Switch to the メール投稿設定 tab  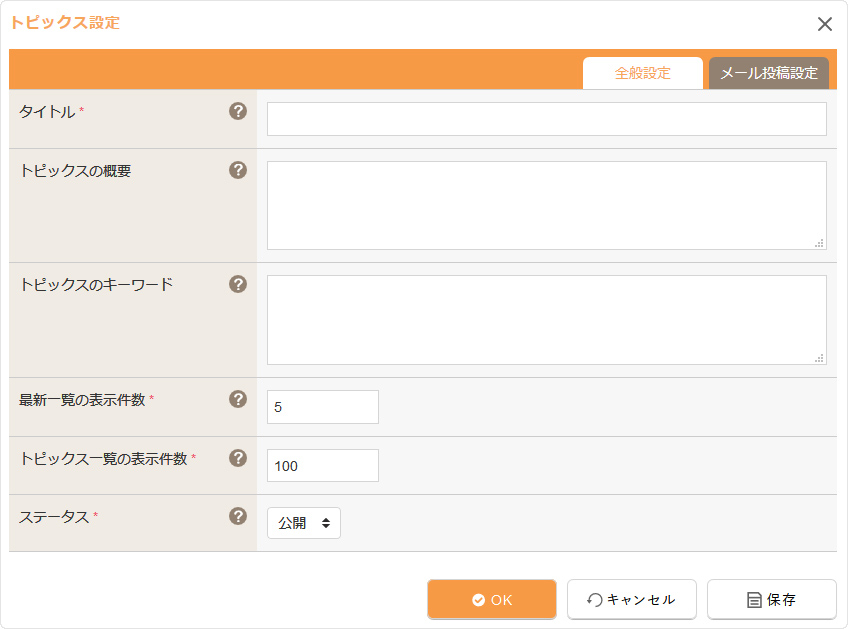(768, 73)
